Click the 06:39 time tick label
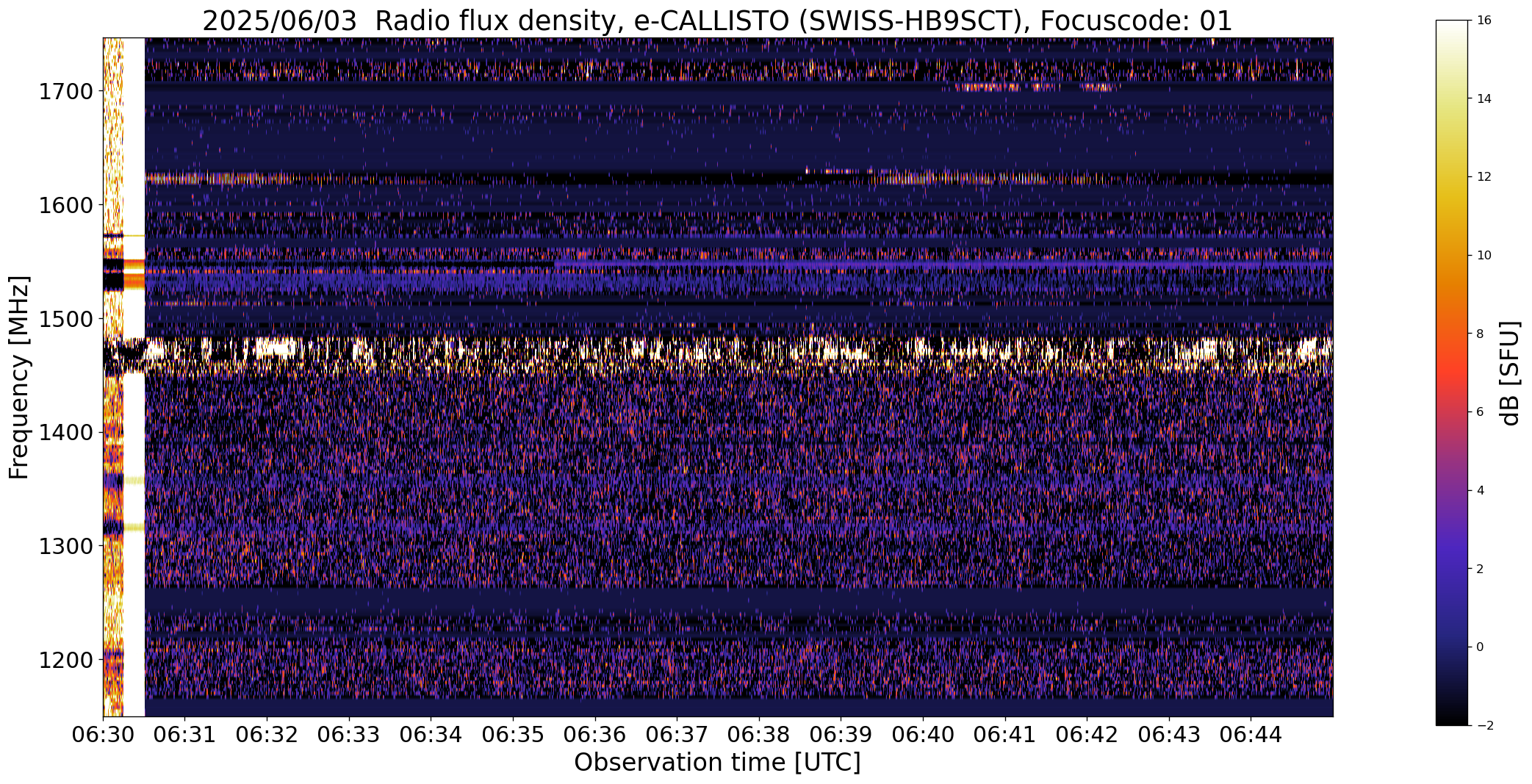This screenshot has width=1532, height=784. pos(841,735)
